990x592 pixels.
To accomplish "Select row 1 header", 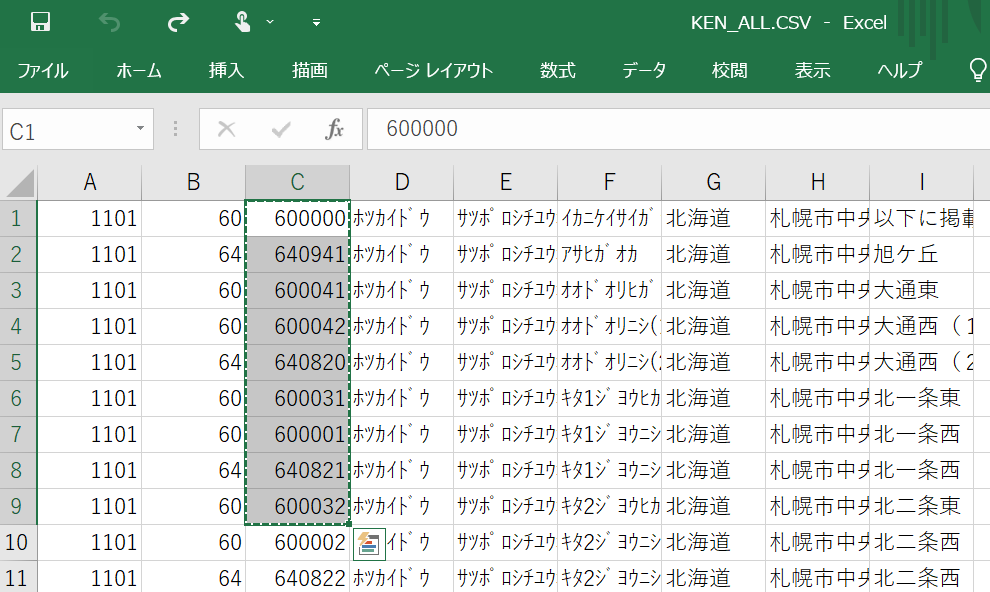I will 18,218.
